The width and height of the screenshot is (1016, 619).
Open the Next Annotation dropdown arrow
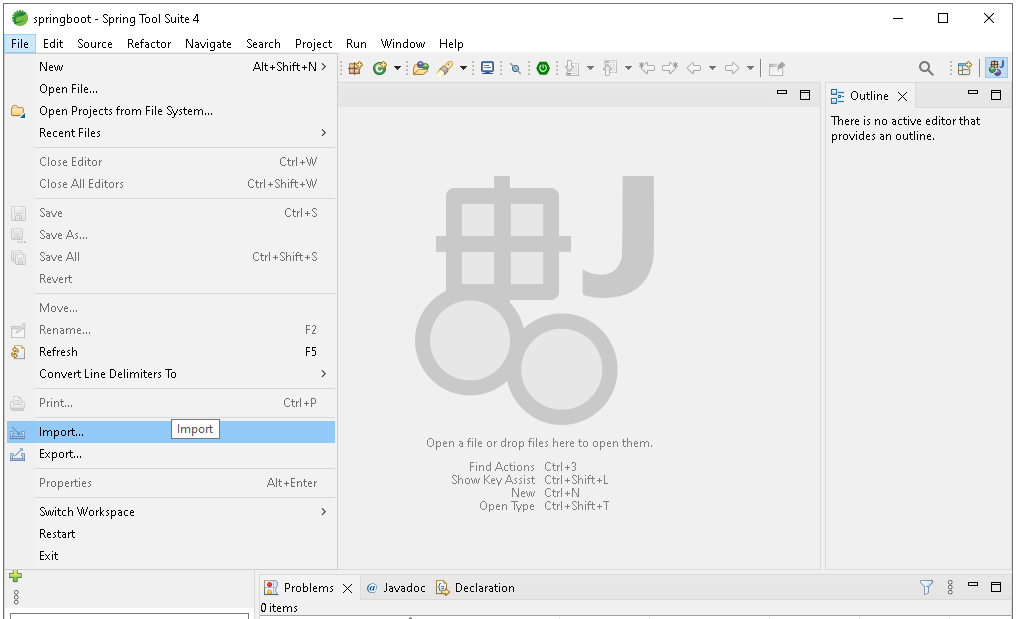(590, 68)
